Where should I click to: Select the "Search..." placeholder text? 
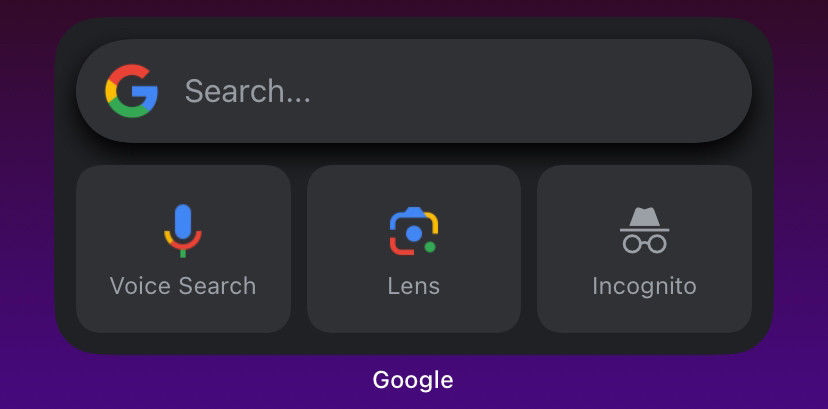247,92
